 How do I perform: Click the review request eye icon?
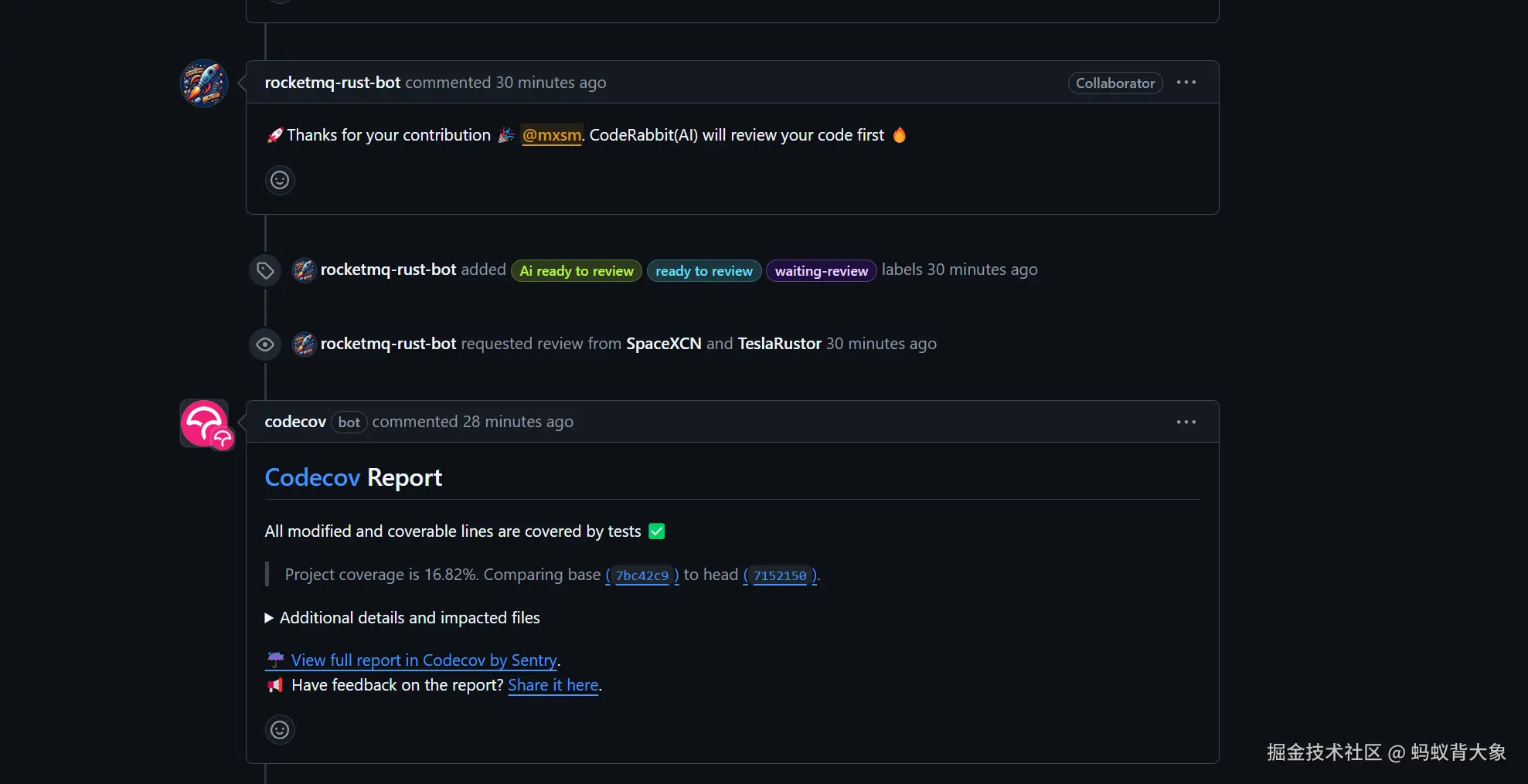[x=265, y=344]
